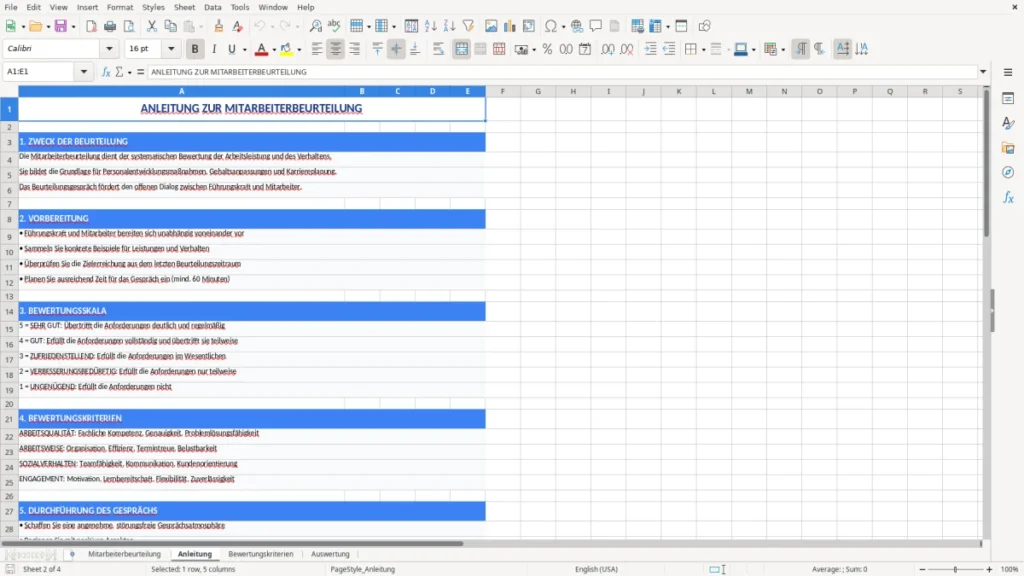Insert Comment icon in toolbar

click(596, 26)
